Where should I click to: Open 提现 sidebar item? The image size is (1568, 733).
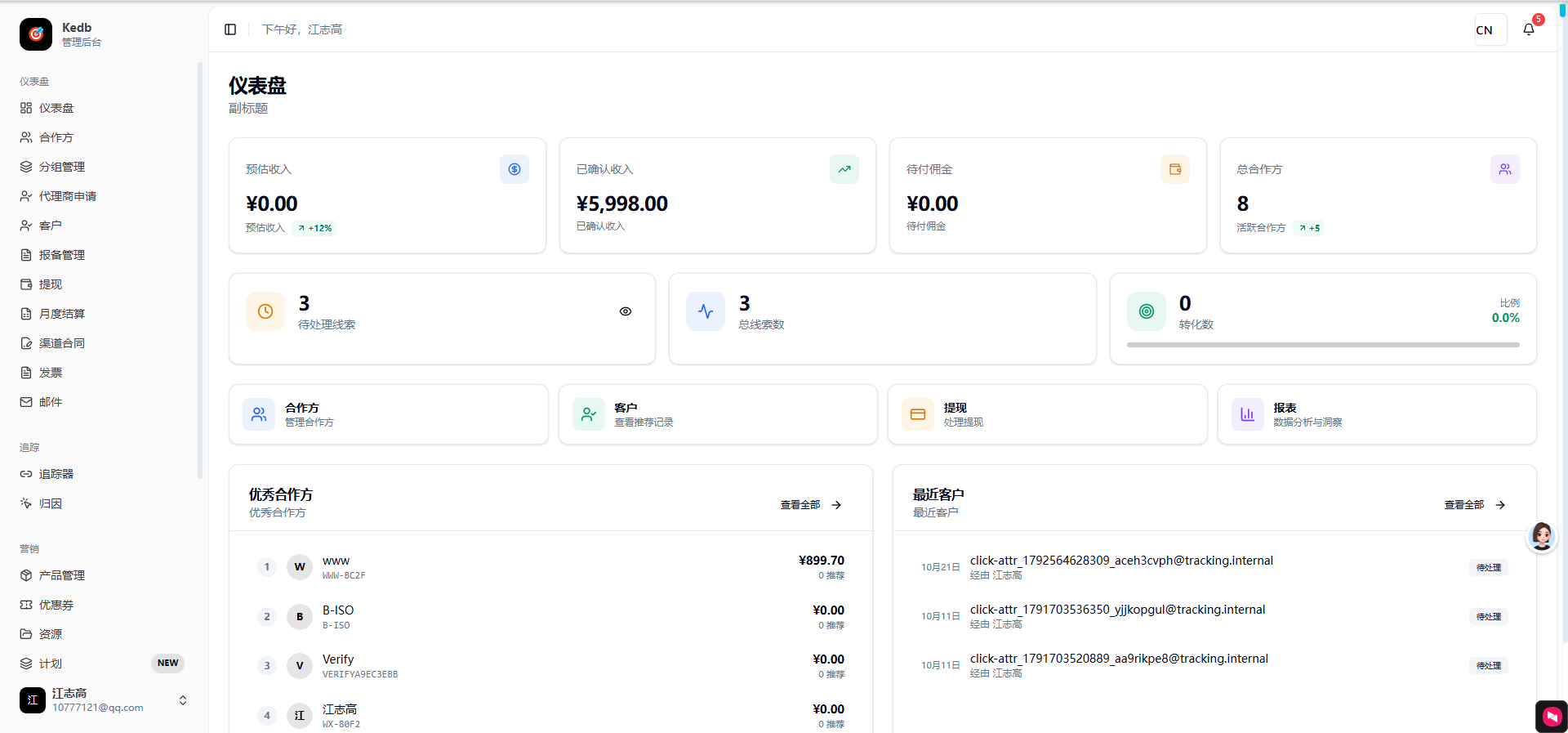104,284
